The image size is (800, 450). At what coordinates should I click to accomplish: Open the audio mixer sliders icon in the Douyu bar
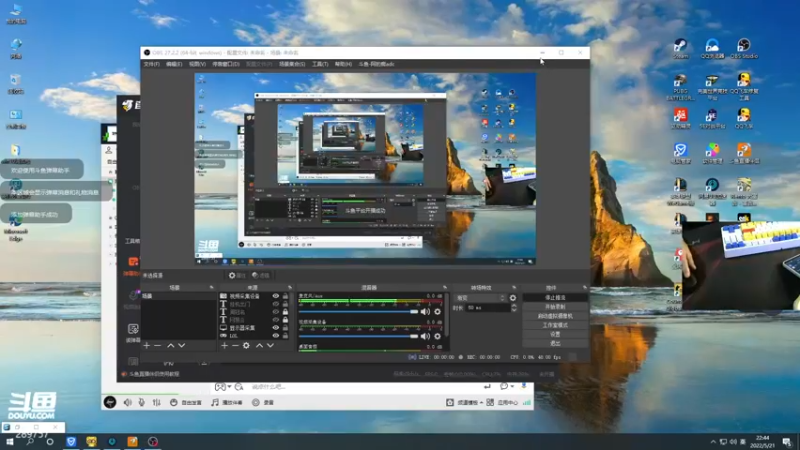(157, 403)
